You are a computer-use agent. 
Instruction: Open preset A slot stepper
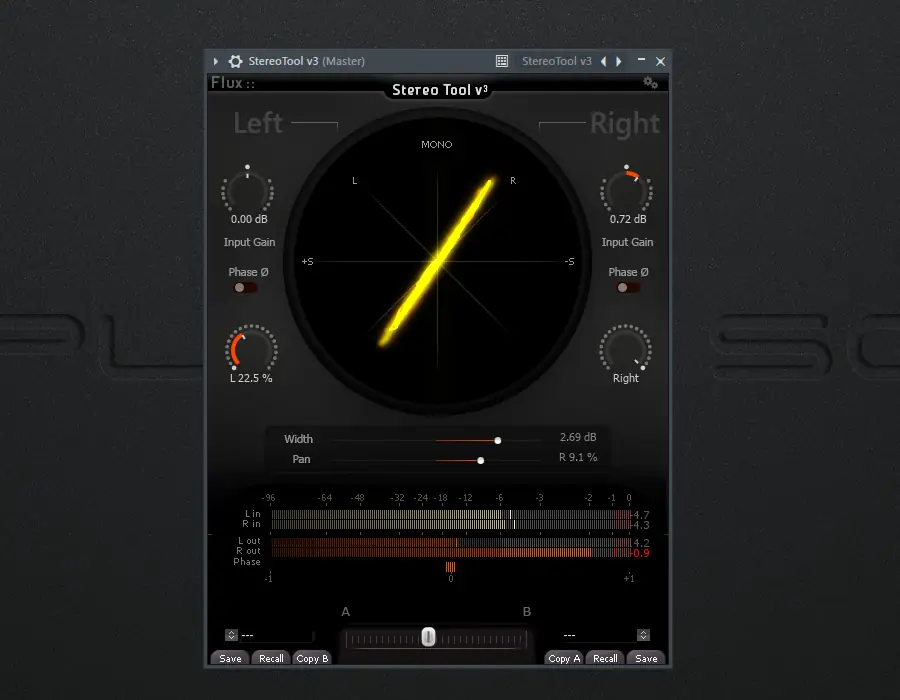click(231, 635)
